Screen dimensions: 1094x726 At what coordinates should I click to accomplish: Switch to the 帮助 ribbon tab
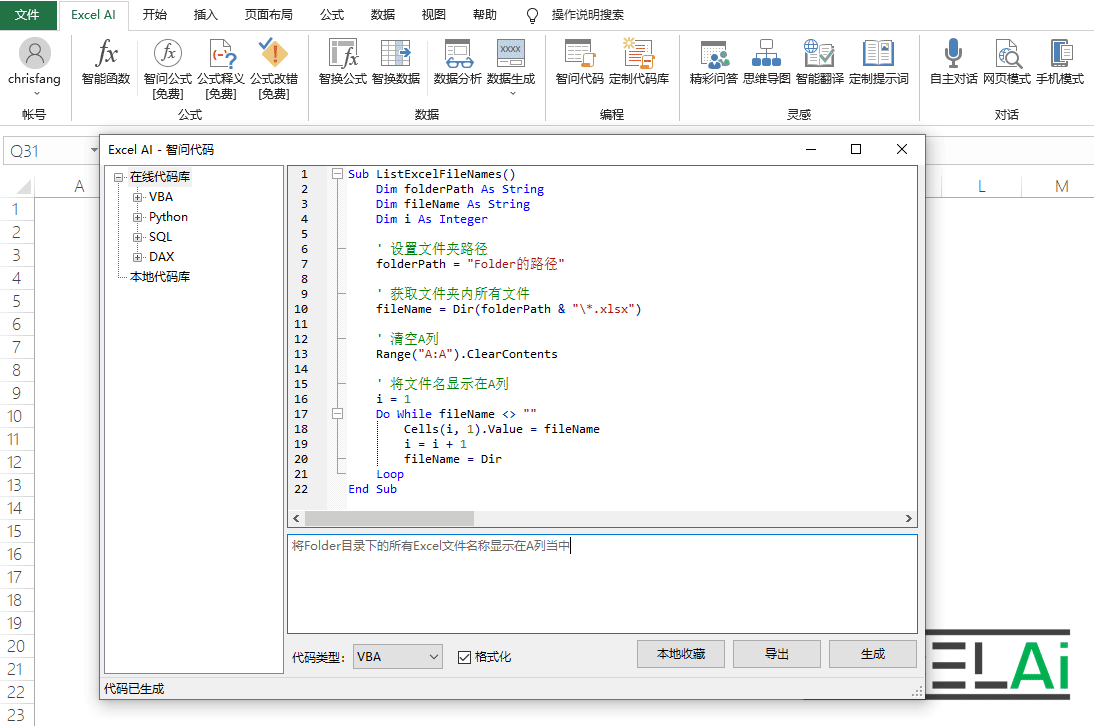[485, 15]
